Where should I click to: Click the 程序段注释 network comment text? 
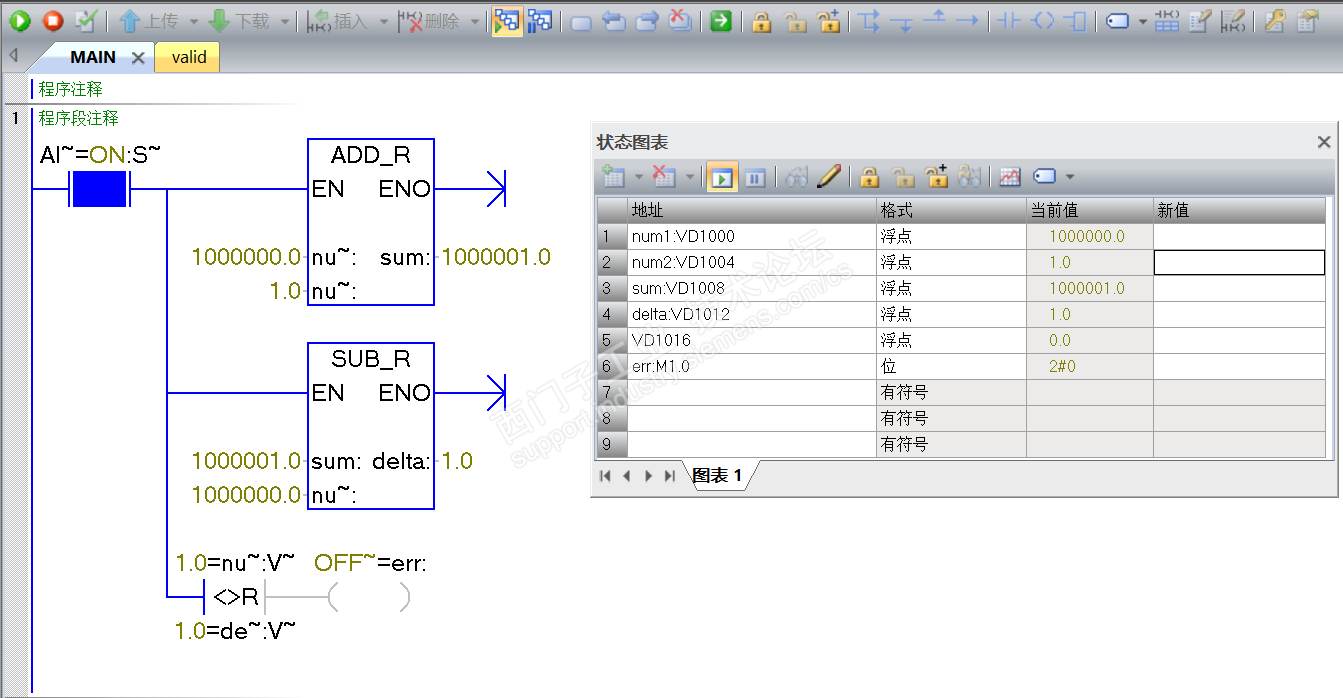tap(79, 118)
